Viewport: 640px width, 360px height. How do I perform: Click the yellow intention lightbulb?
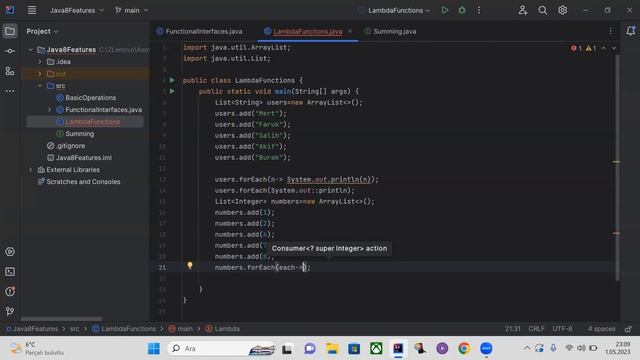(190, 265)
